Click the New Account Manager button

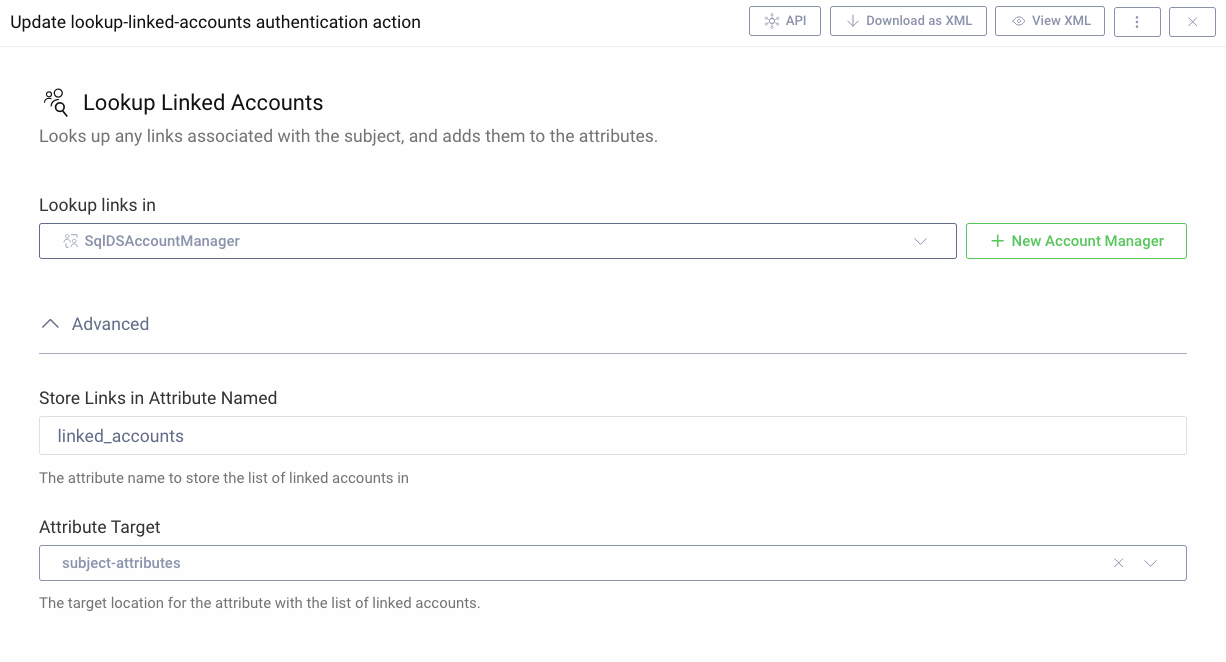pos(1076,240)
